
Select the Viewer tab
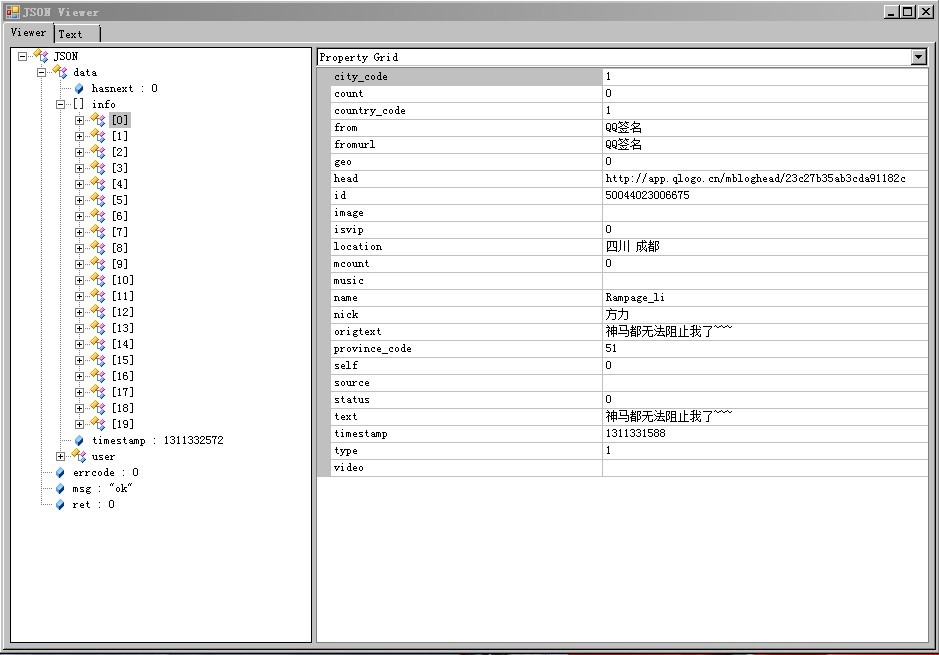pos(28,32)
